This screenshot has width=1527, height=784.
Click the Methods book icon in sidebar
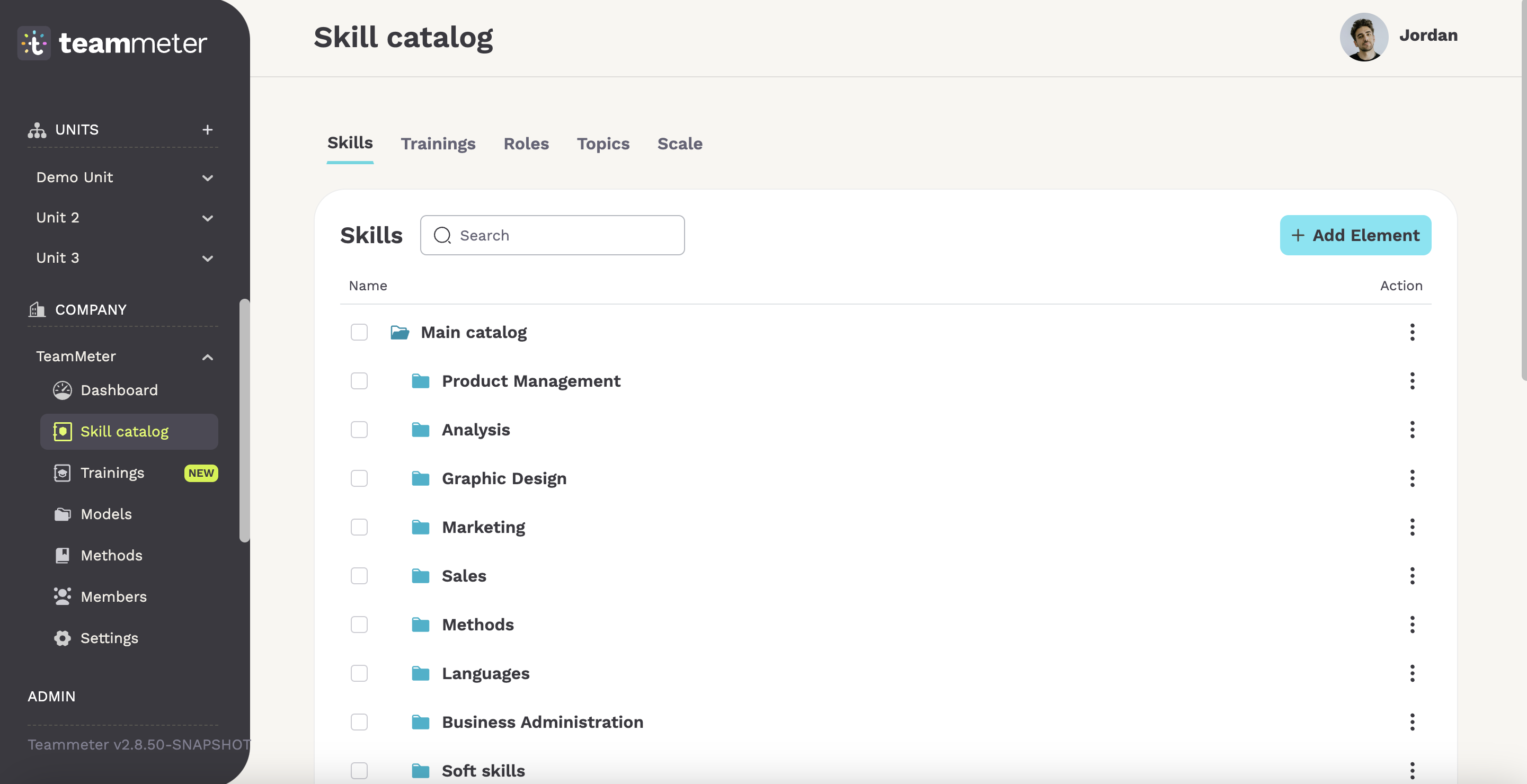point(62,555)
